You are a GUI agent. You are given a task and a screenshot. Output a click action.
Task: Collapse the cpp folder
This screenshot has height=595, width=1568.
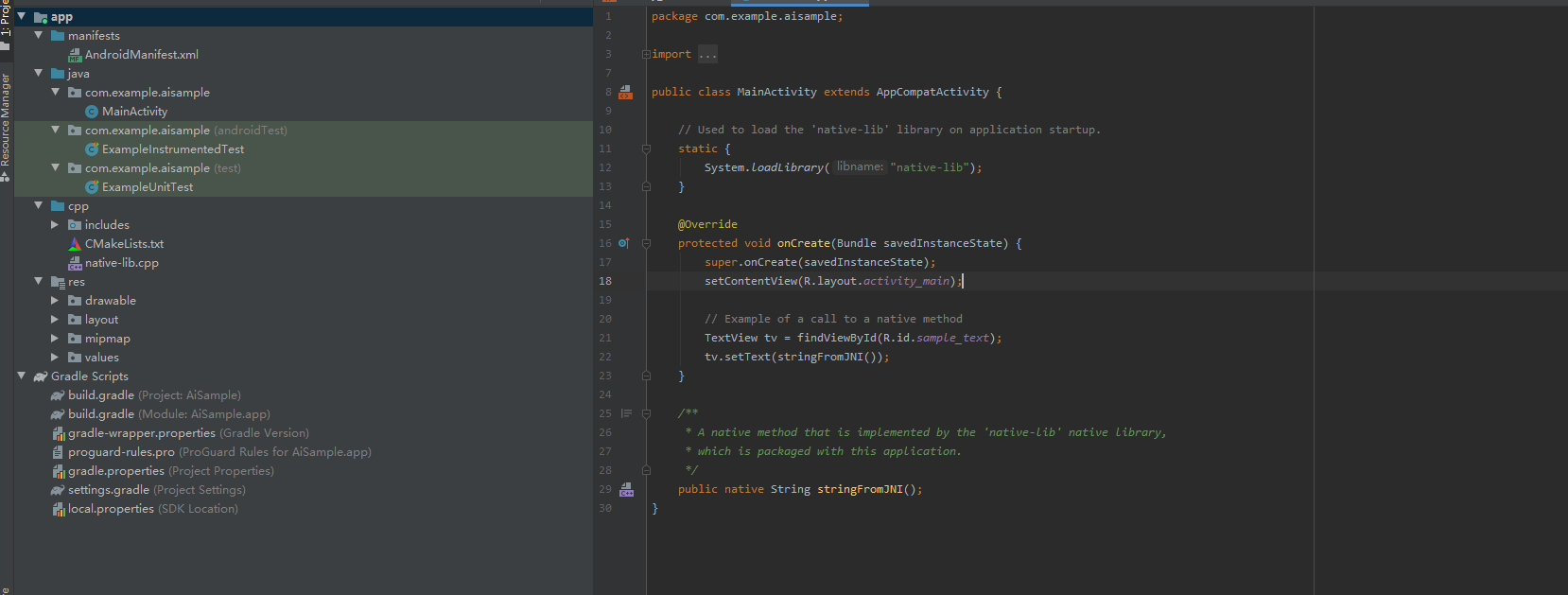point(38,205)
